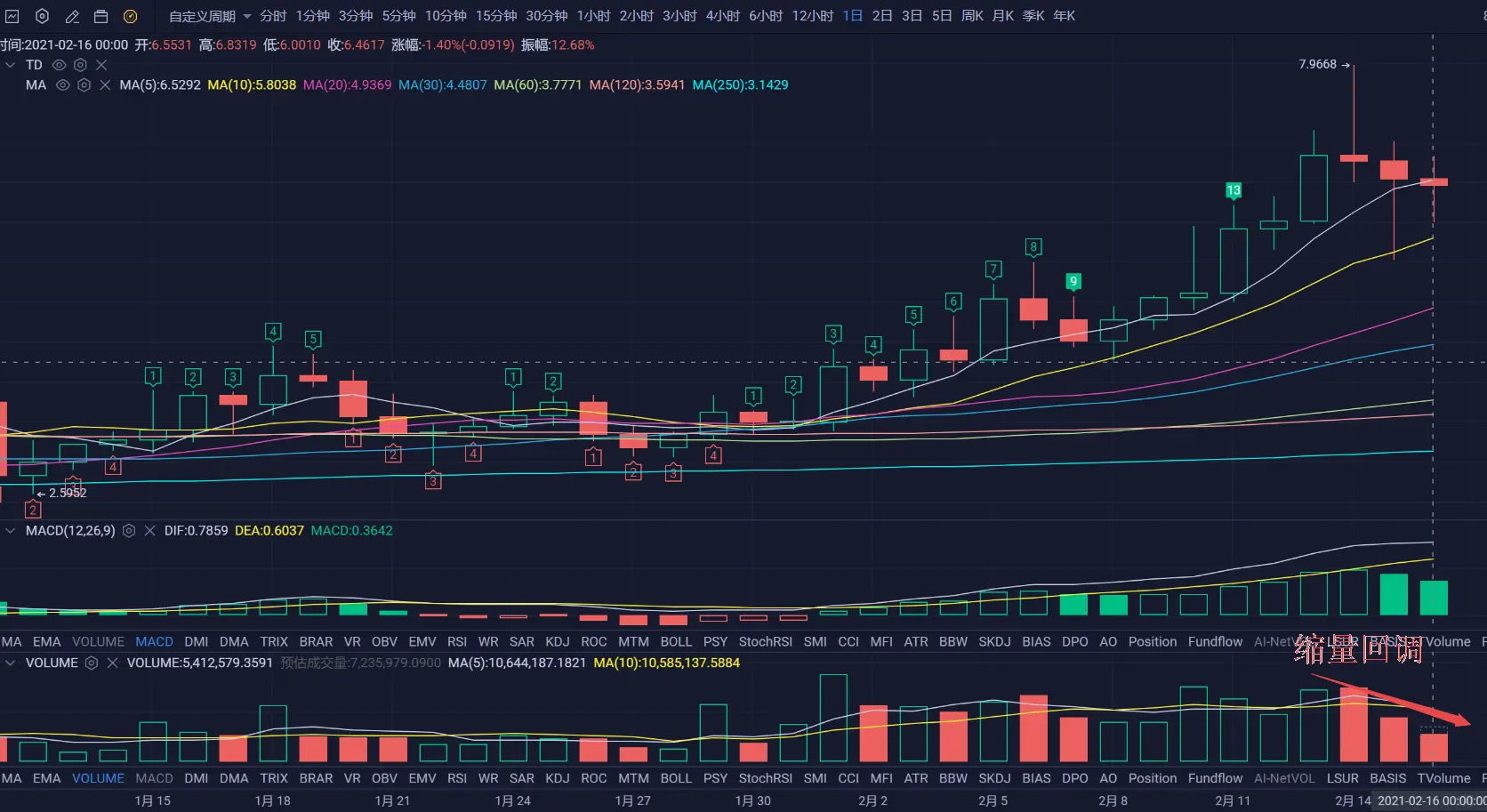
Task: Toggle TD indicator visibility eye
Action: tap(59, 65)
